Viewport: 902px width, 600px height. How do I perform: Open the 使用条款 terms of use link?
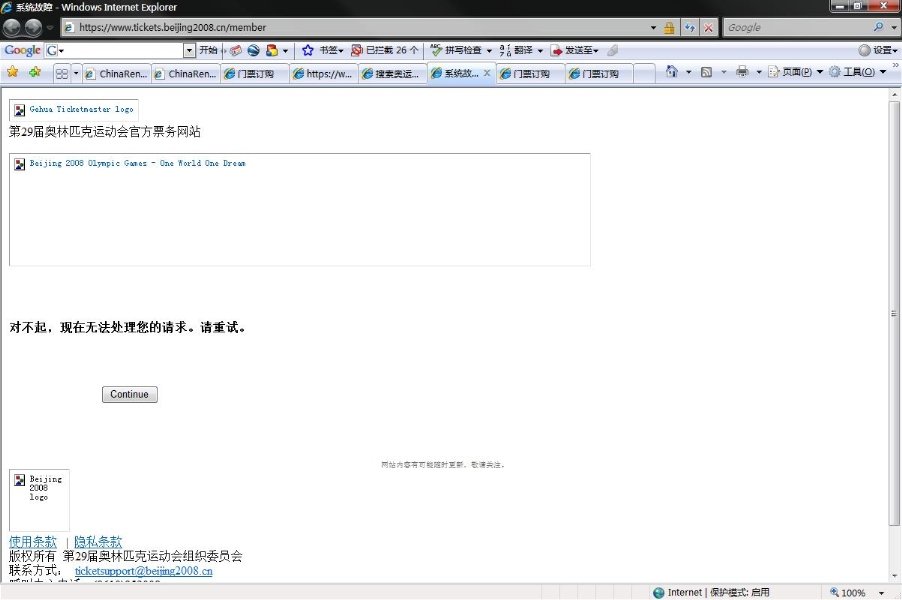[x=33, y=542]
